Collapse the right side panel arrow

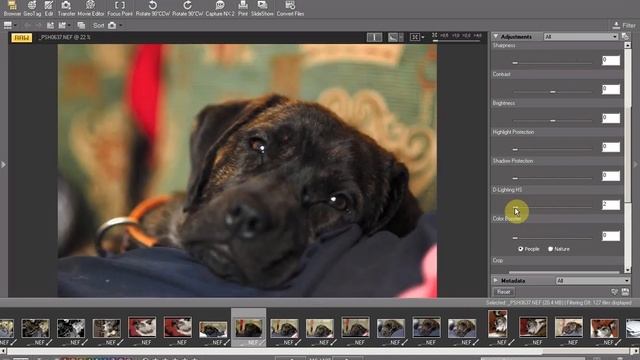click(636, 164)
